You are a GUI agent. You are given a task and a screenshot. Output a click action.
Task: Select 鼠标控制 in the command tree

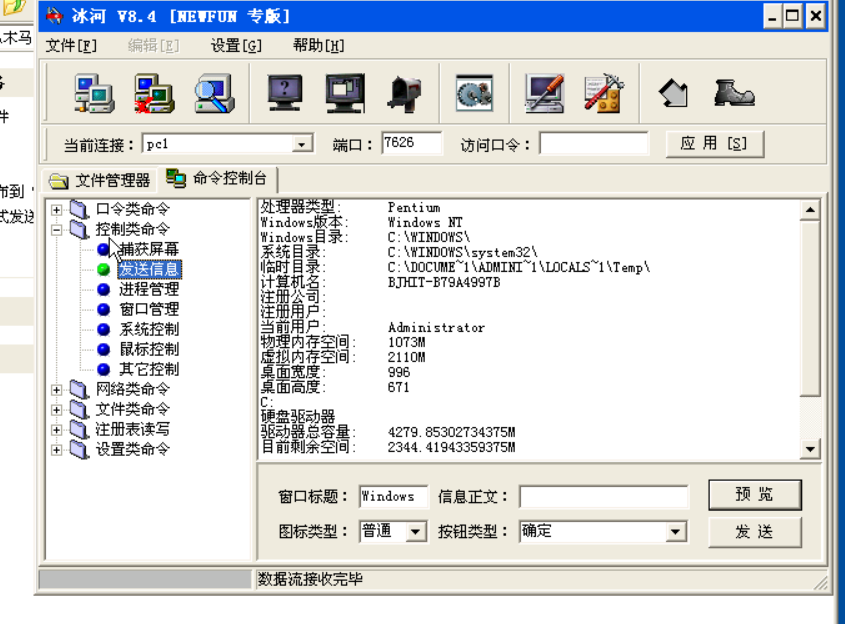coord(149,349)
